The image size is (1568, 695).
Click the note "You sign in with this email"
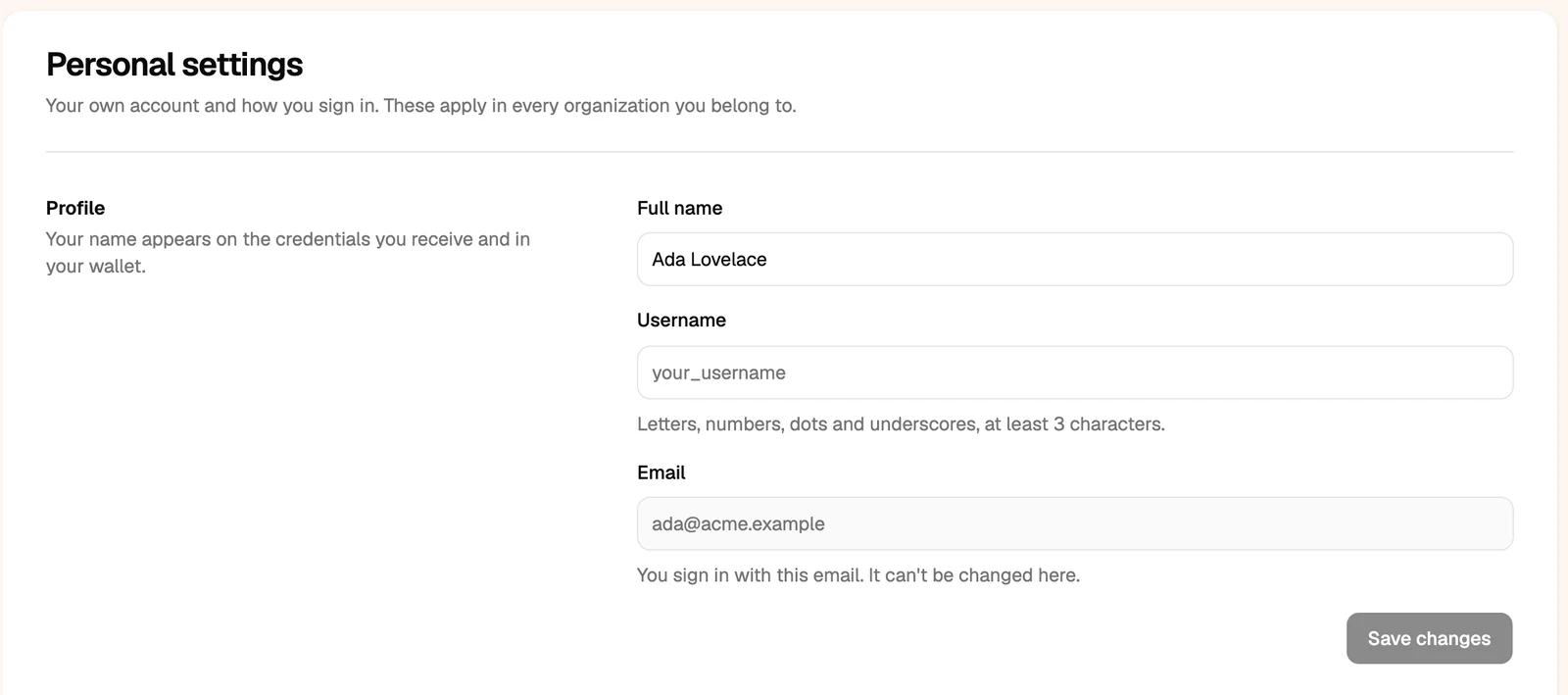pos(858,575)
